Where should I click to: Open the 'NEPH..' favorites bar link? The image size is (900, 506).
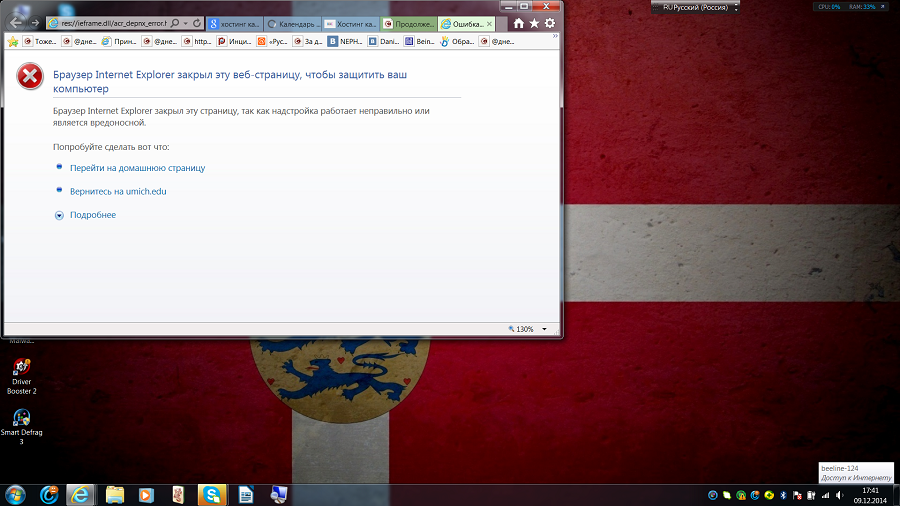(346, 41)
